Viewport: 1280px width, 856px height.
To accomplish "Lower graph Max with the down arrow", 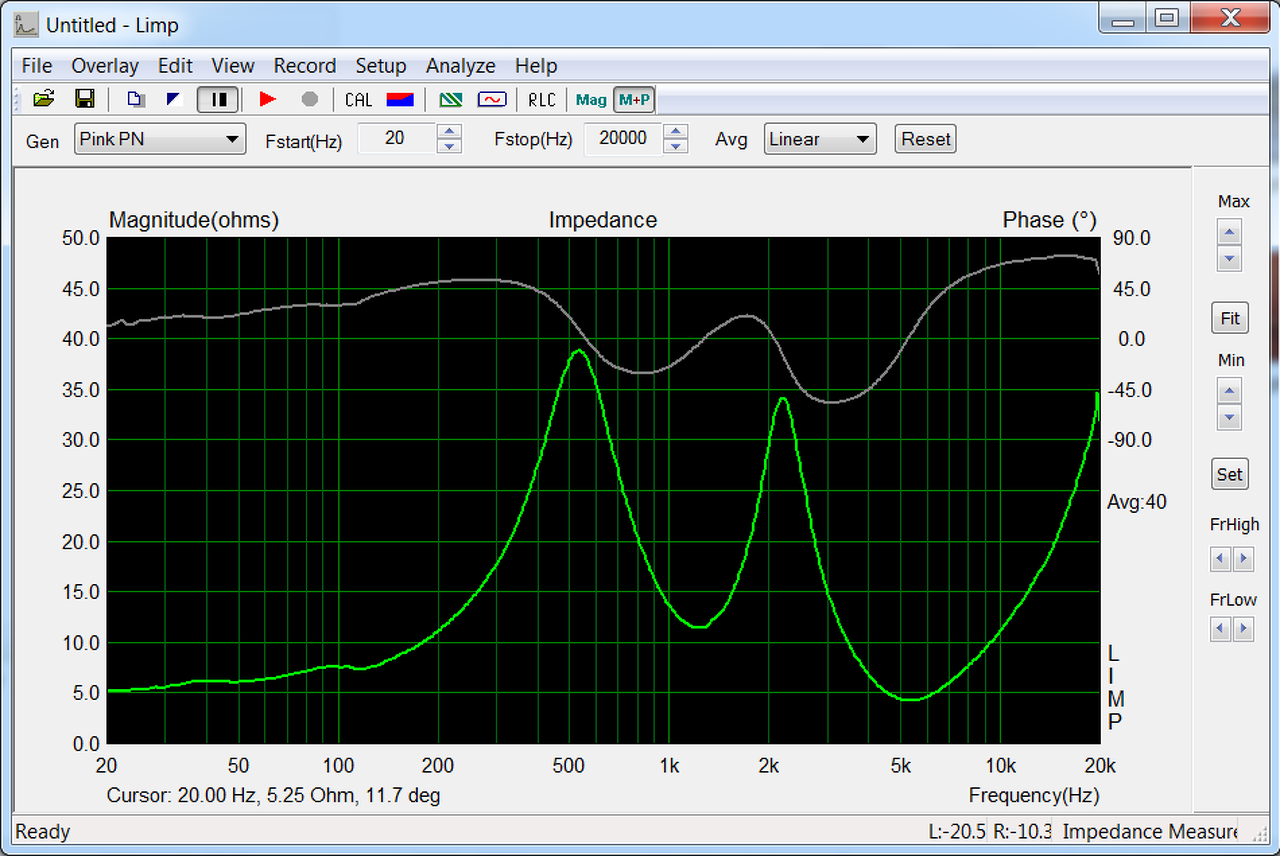I will click(x=1230, y=258).
